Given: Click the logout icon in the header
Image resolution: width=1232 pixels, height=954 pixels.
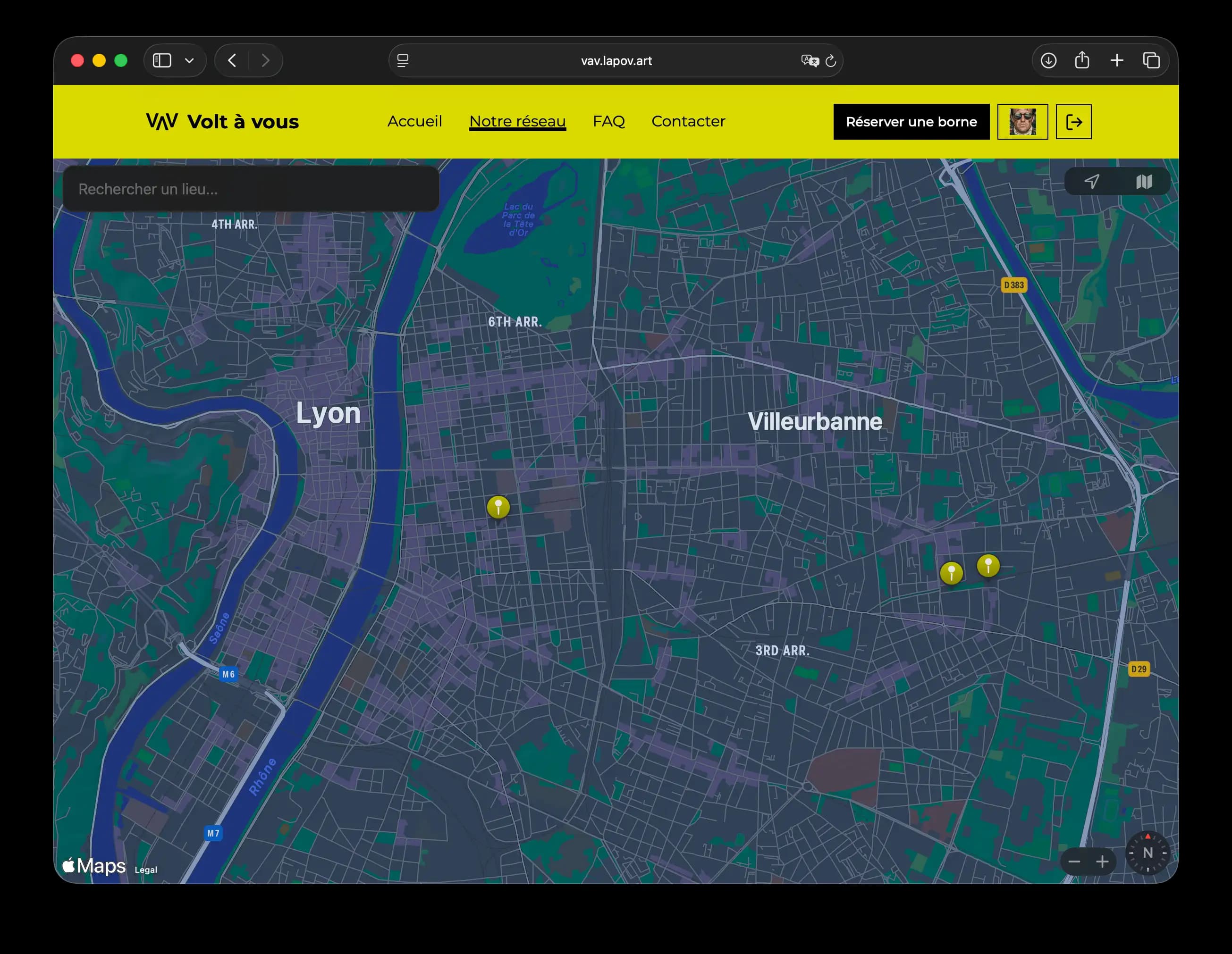Looking at the screenshot, I should click(1074, 121).
